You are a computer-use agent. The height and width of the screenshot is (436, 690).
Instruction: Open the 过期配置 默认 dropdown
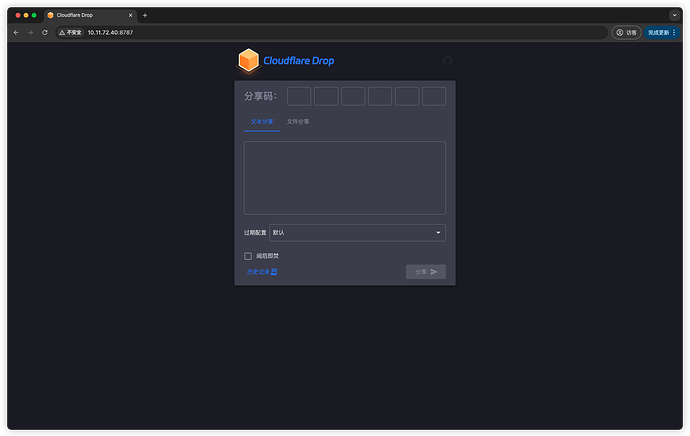pos(357,233)
